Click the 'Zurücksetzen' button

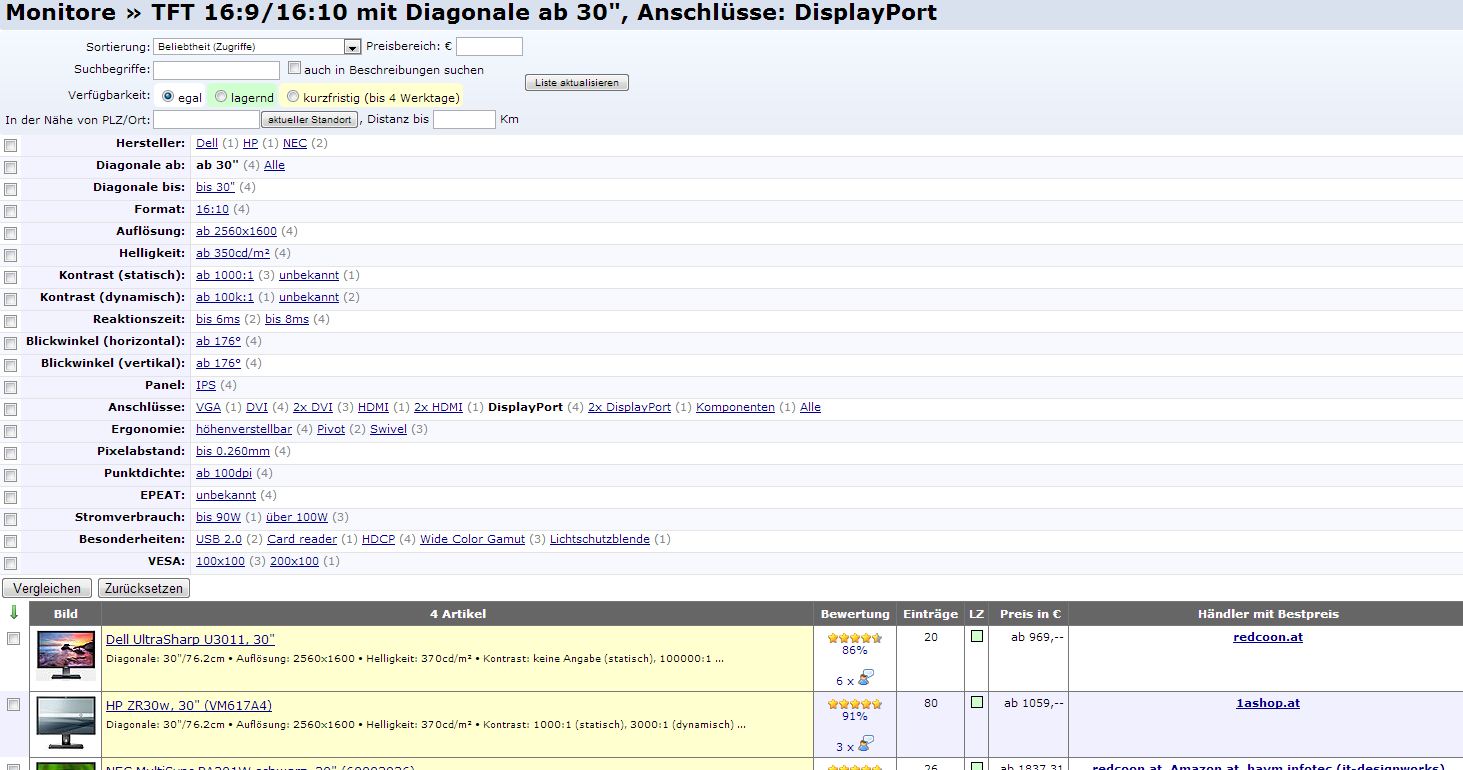pyautogui.click(x=144, y=588)
